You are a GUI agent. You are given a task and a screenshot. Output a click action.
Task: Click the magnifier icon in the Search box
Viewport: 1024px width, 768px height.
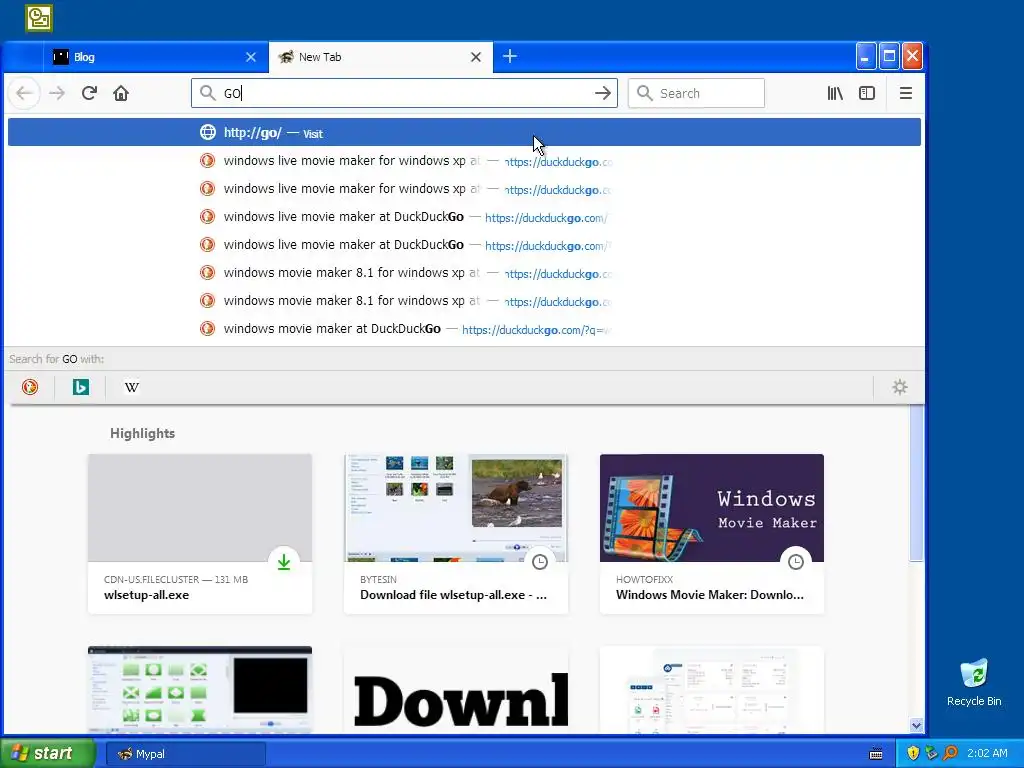(x=645, y=93)
